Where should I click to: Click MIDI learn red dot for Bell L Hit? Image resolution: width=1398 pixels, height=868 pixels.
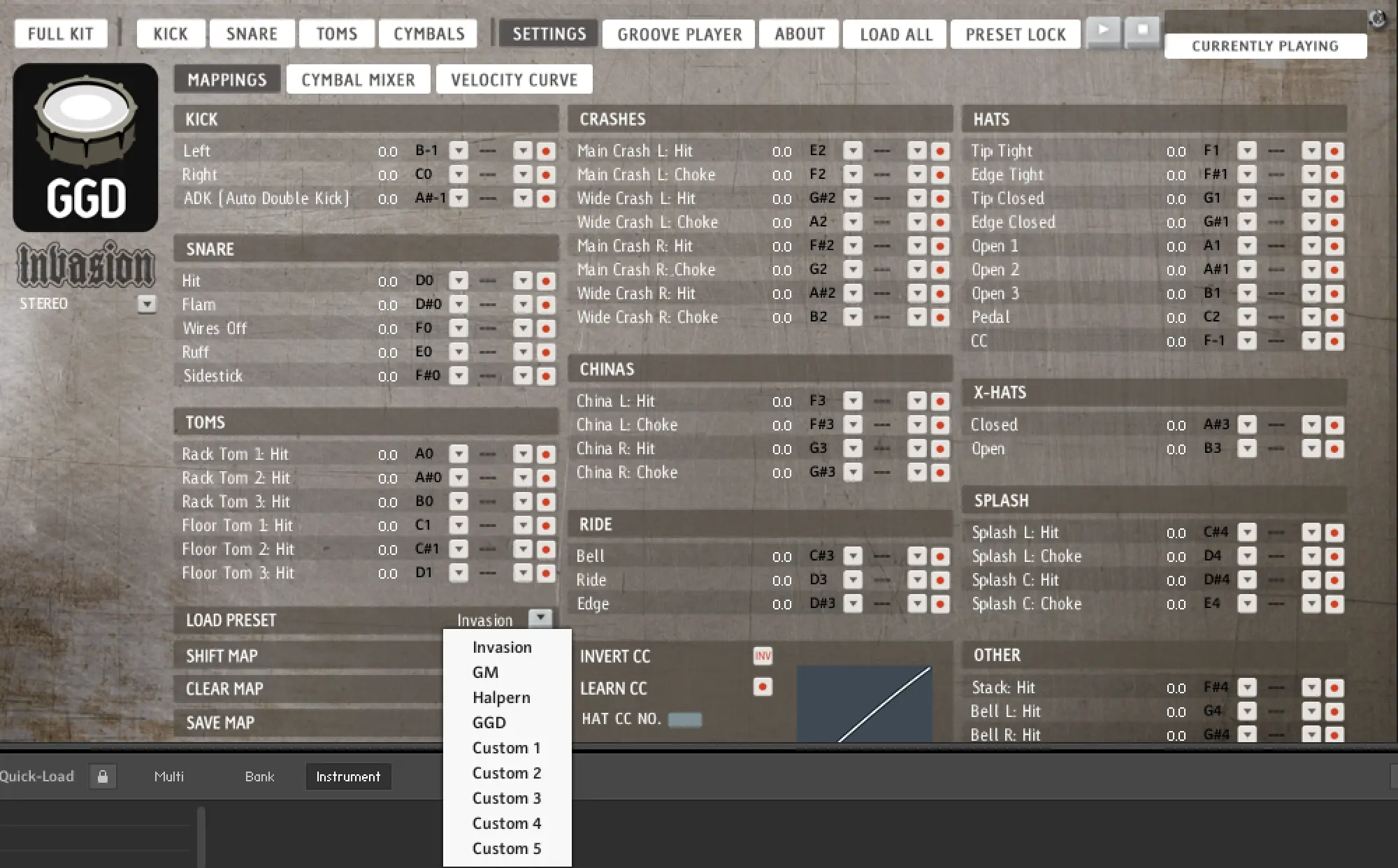click(x=1334, y=711)
